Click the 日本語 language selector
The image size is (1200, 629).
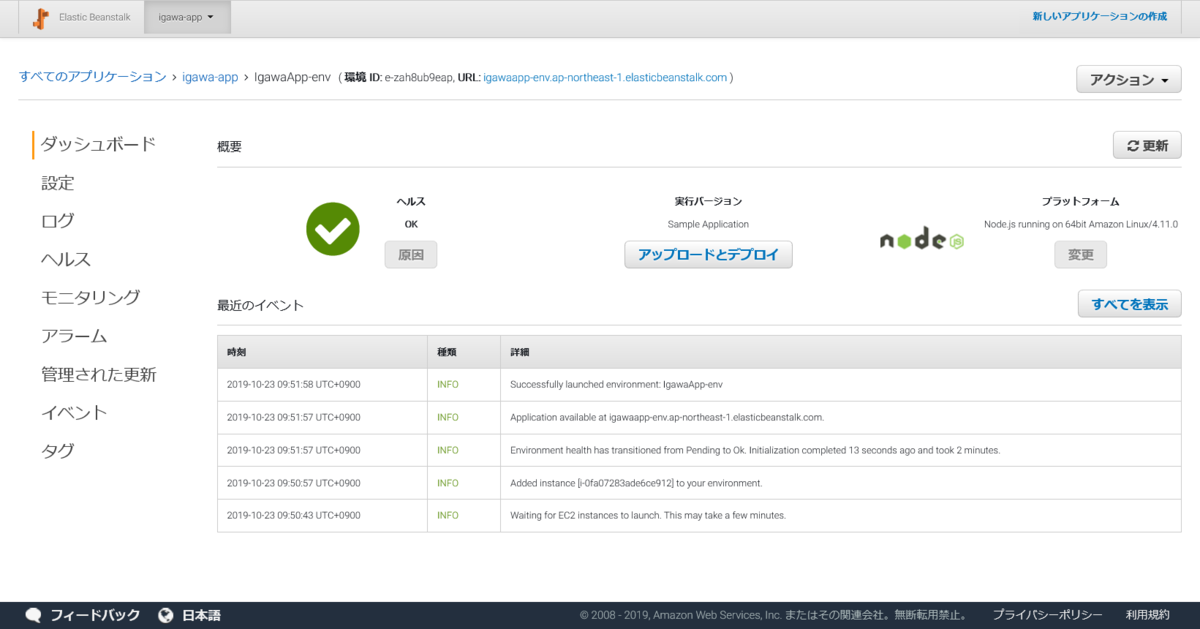201,615
